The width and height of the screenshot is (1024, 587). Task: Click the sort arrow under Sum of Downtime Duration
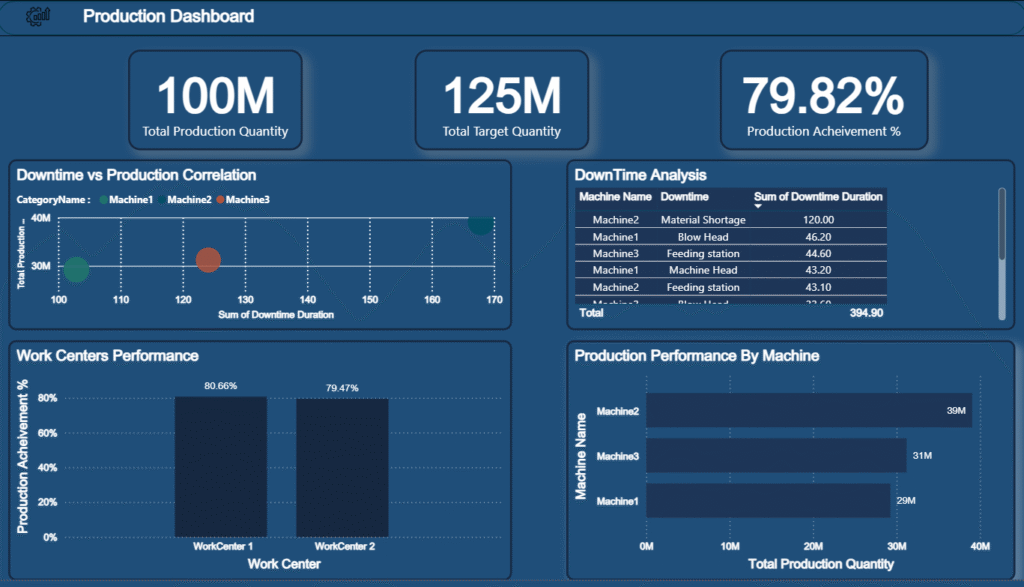[758, 207]
